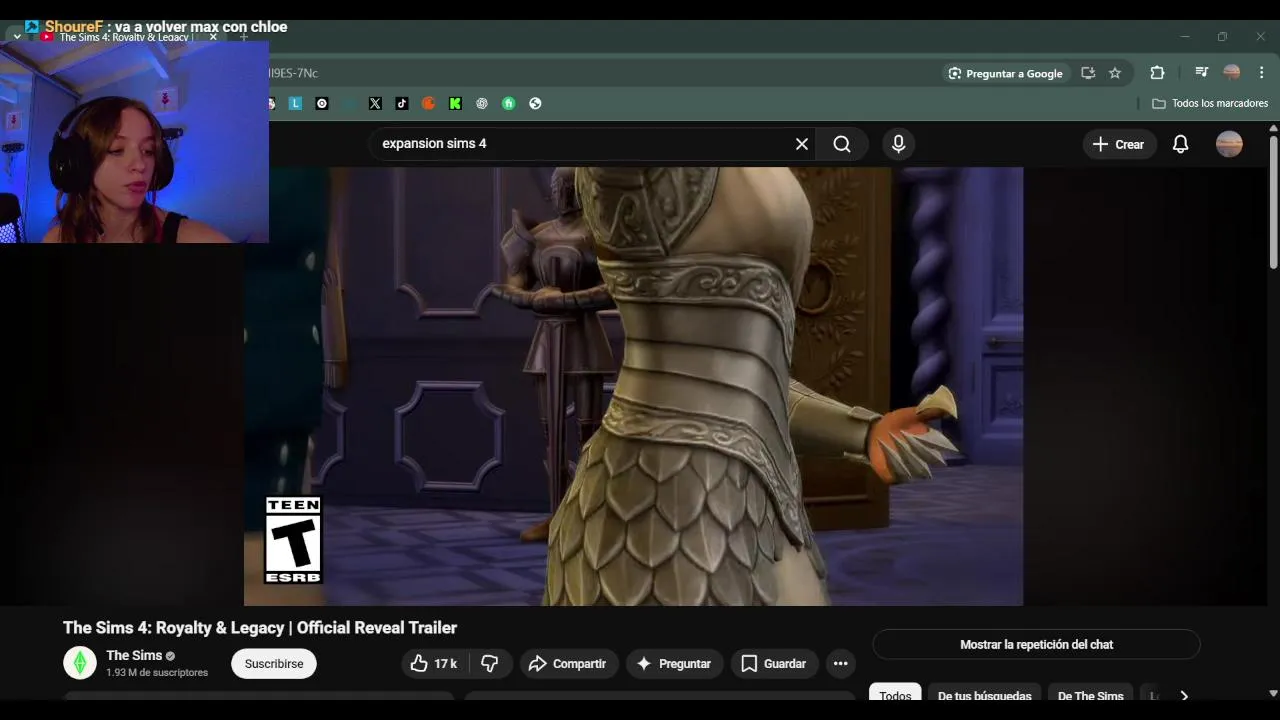Click the black circle bookmark icon

coord(322,103)
